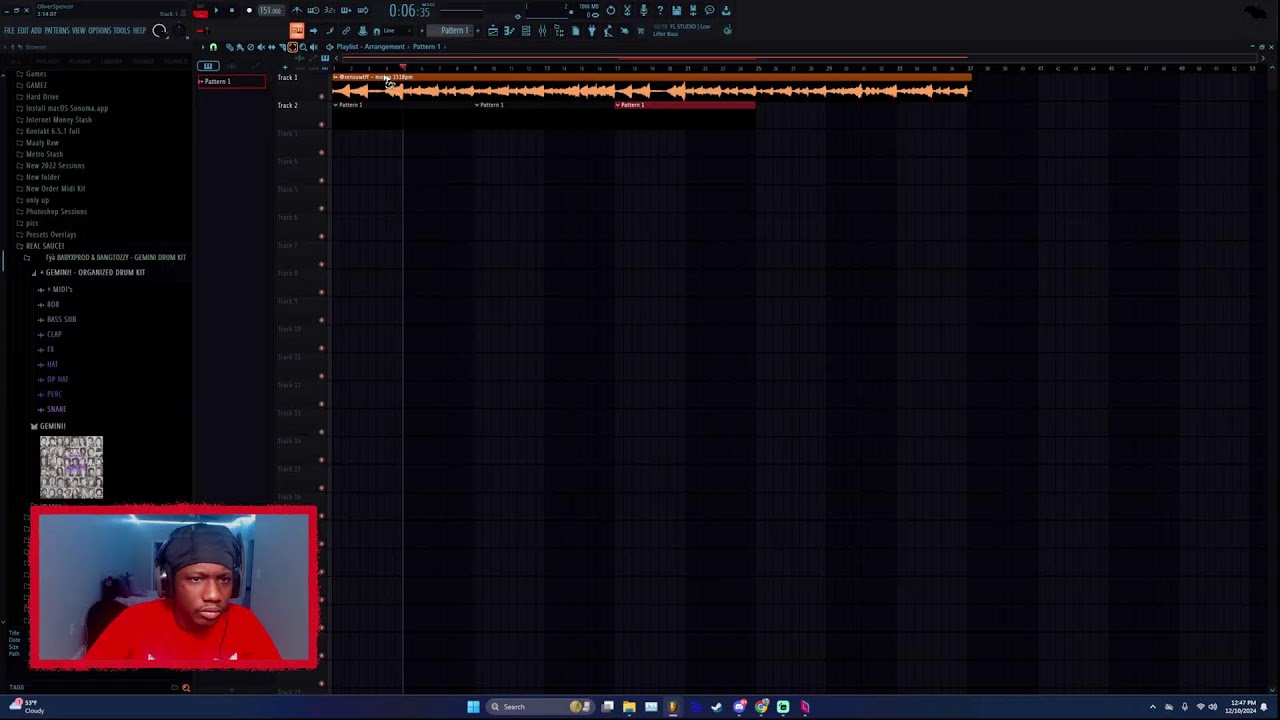Click the stamp tool icon
Image resolution: width=1280 pixels, height=720 pixels.
(x=362, y=31)
